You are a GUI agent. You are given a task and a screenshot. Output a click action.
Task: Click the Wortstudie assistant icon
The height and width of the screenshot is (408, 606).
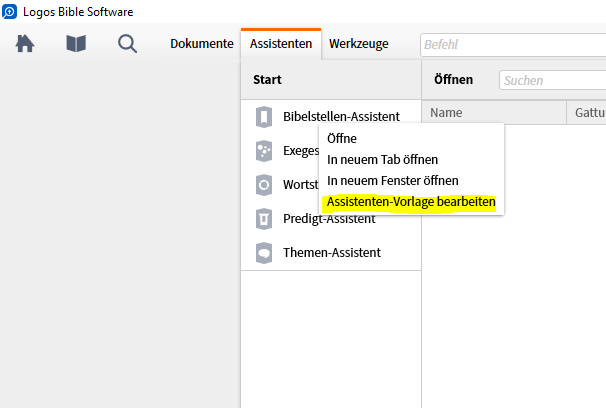pyautogui.click(x=264, y=185)
